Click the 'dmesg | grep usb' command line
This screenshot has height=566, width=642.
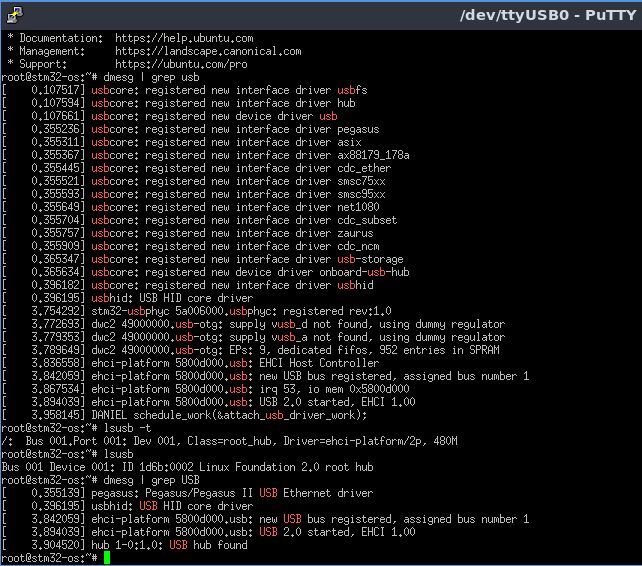point(100,77)
